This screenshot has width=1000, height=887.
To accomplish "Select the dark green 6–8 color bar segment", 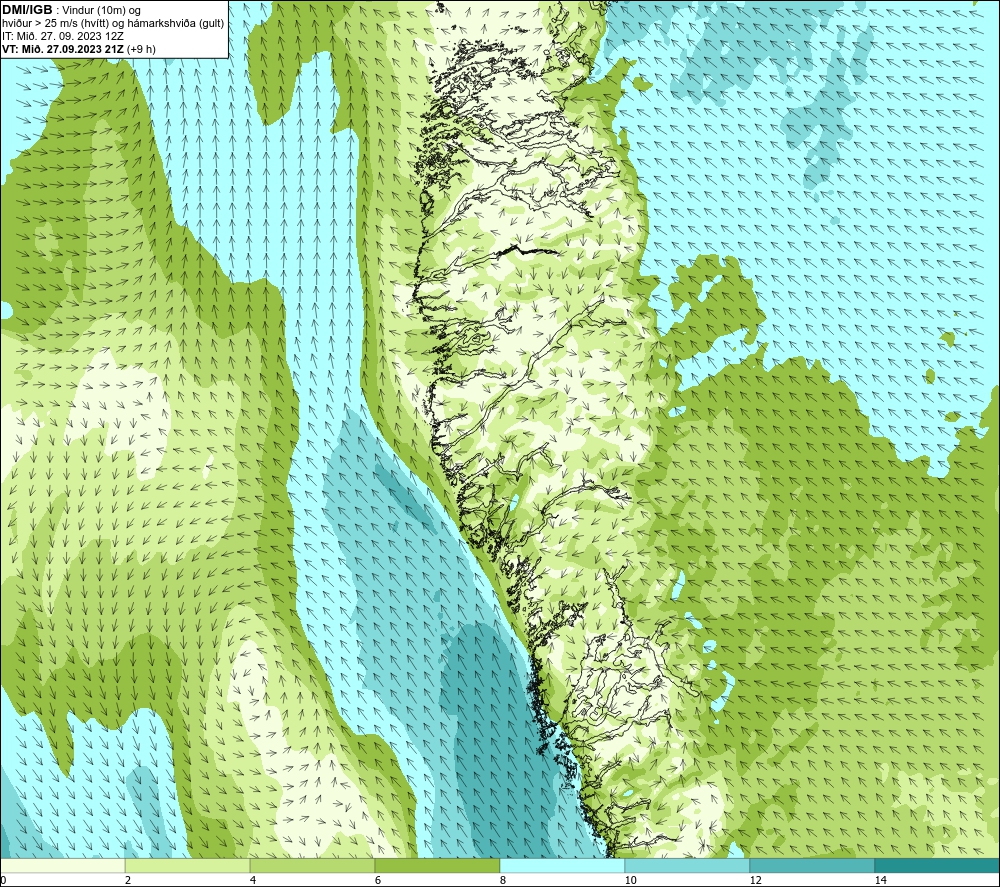I will 438,866.
